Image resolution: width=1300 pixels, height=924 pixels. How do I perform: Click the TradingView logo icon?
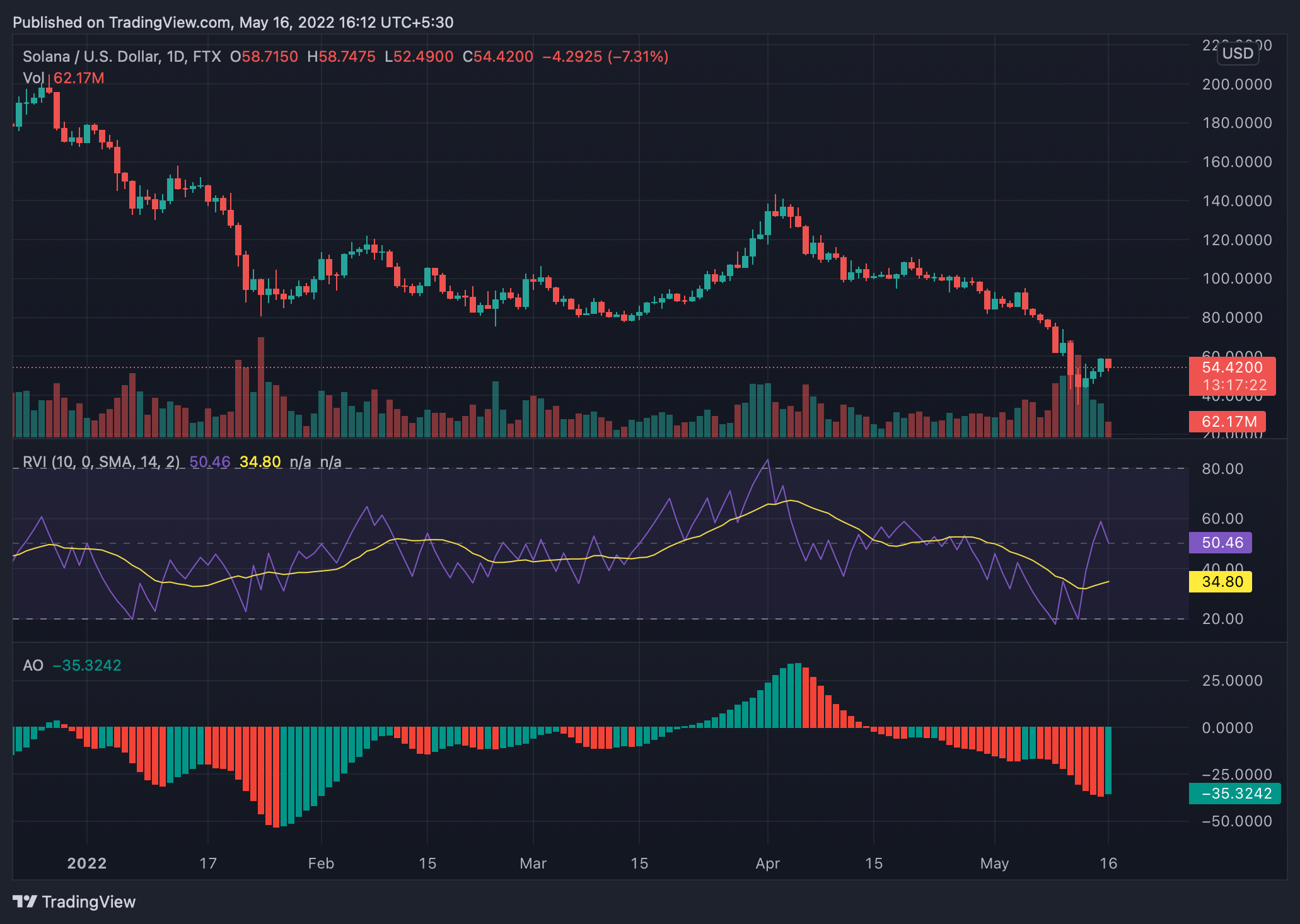click(x=25, y=901)
